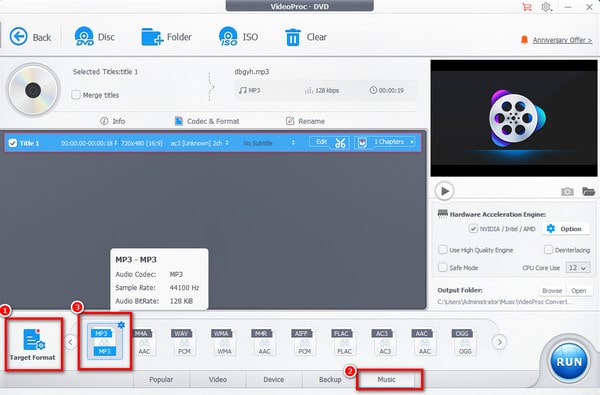Open Codec & Format settings
Image resolution: width=600 pixels, height=395 pixels.
207,121
